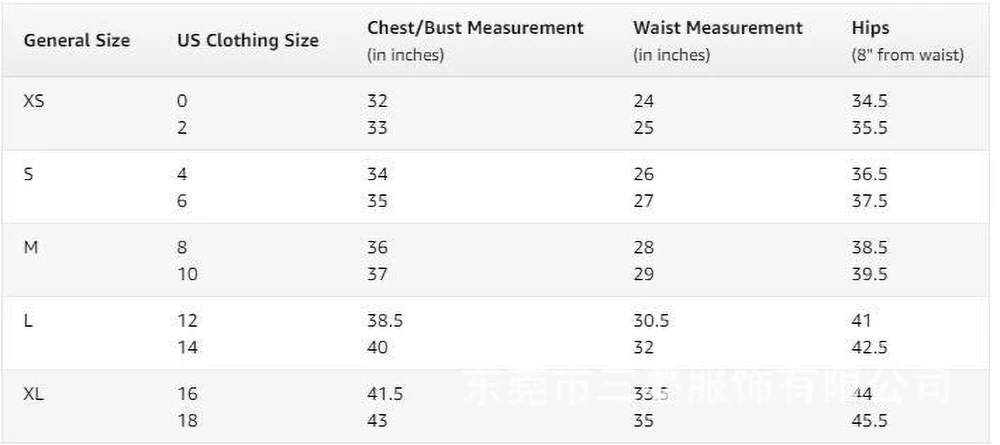Select the S general size label
The height and width of the screenshot is (445, 1000).
tap(28, 174)
